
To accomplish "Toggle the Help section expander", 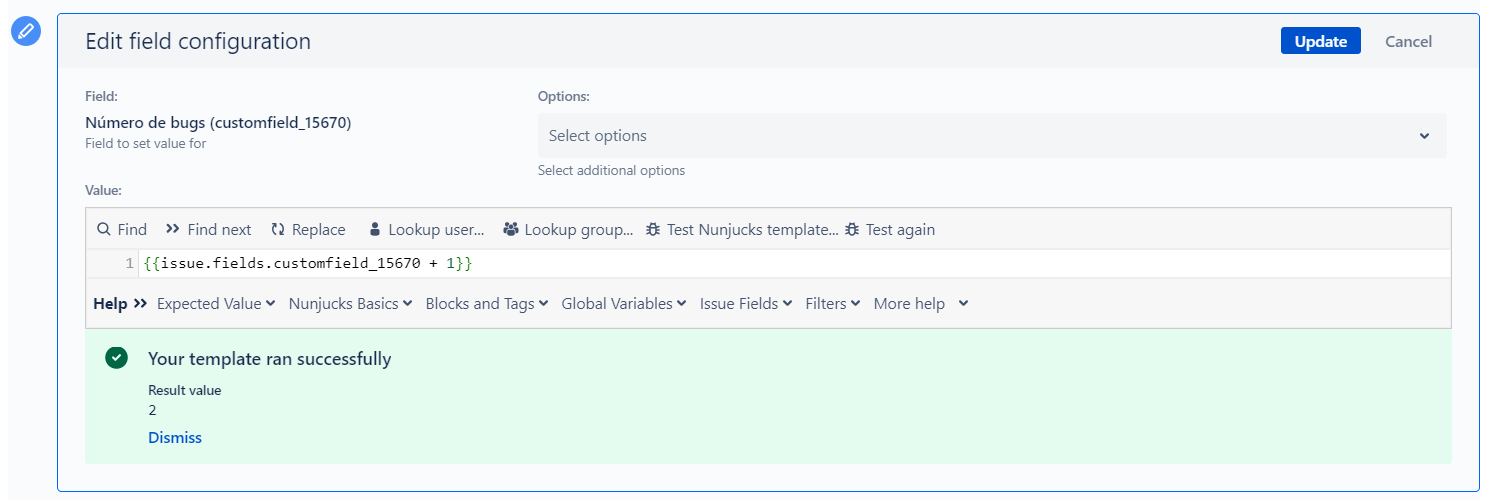I will point(120,303).
